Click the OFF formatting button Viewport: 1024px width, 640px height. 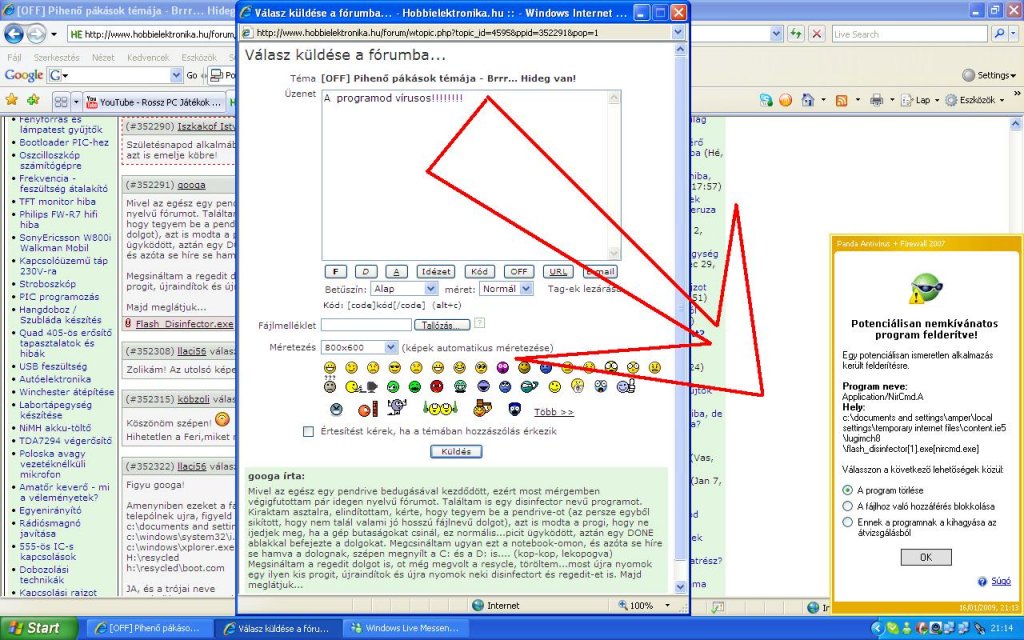click(519, 271)
